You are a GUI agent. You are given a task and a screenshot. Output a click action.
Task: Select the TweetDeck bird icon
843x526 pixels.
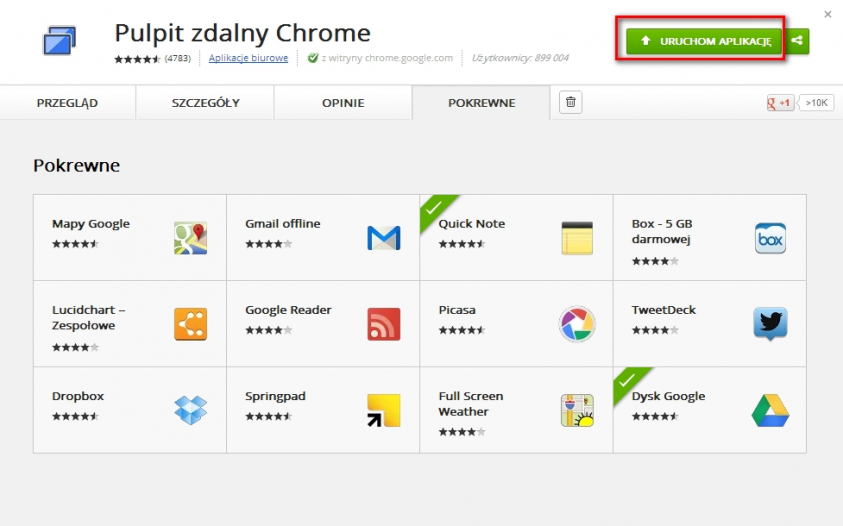[x=770, y=324]
